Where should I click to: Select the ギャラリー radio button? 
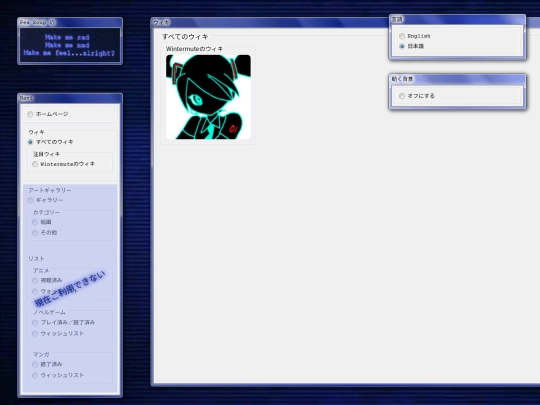click(x=30, y=200)
